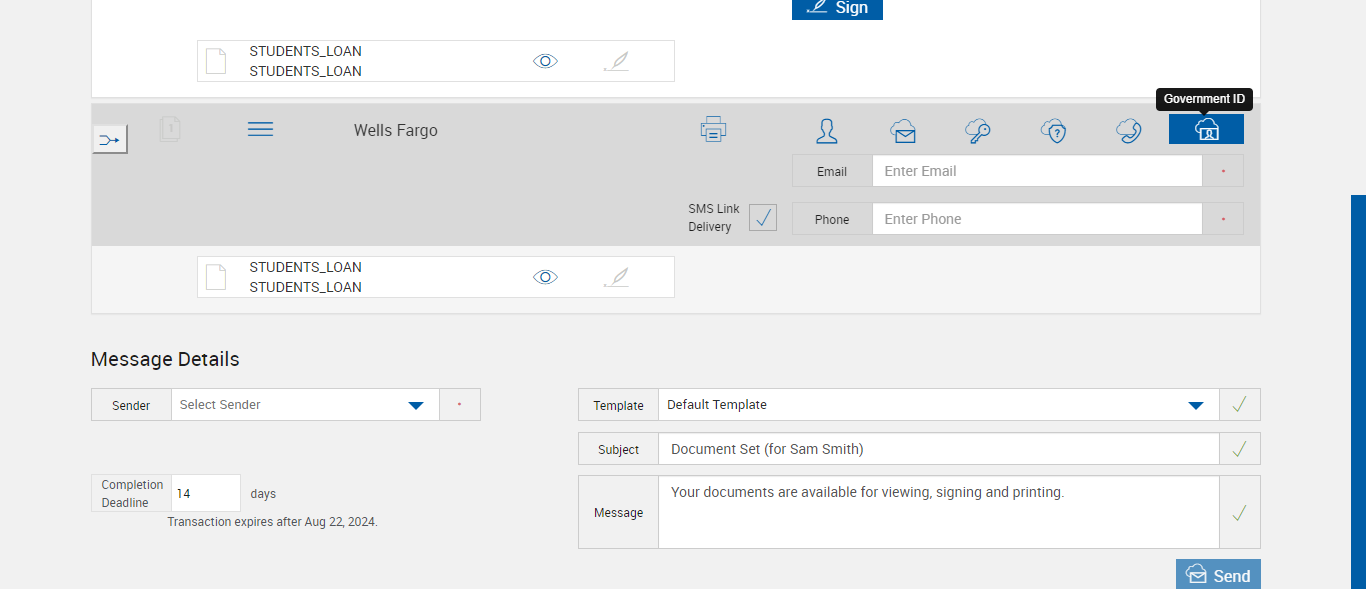Click the merge arrow button on left
The width and height of the screenshot is (1366, 589).
click(x=110, y=139)
